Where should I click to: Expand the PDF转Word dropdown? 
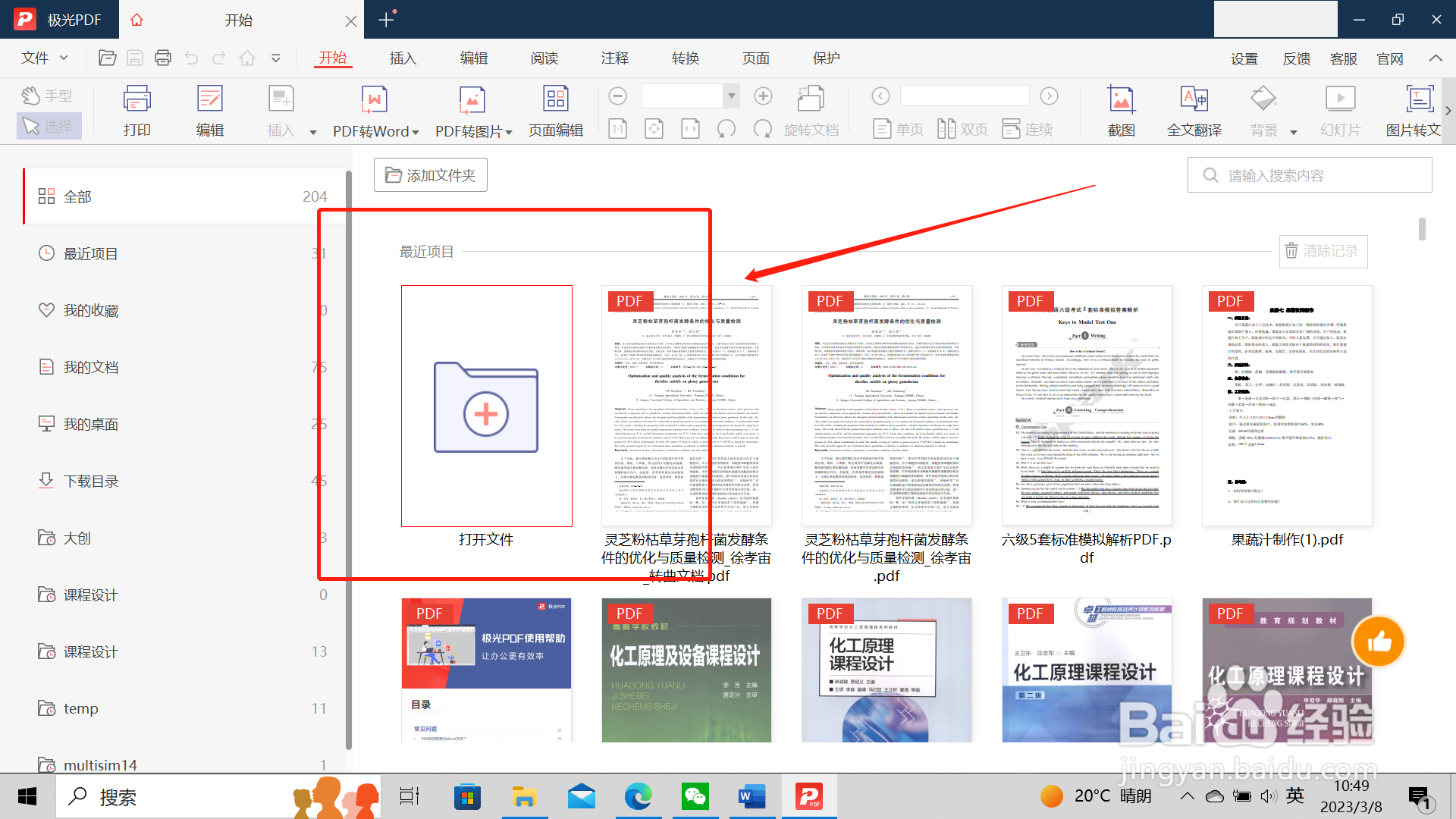416,132
